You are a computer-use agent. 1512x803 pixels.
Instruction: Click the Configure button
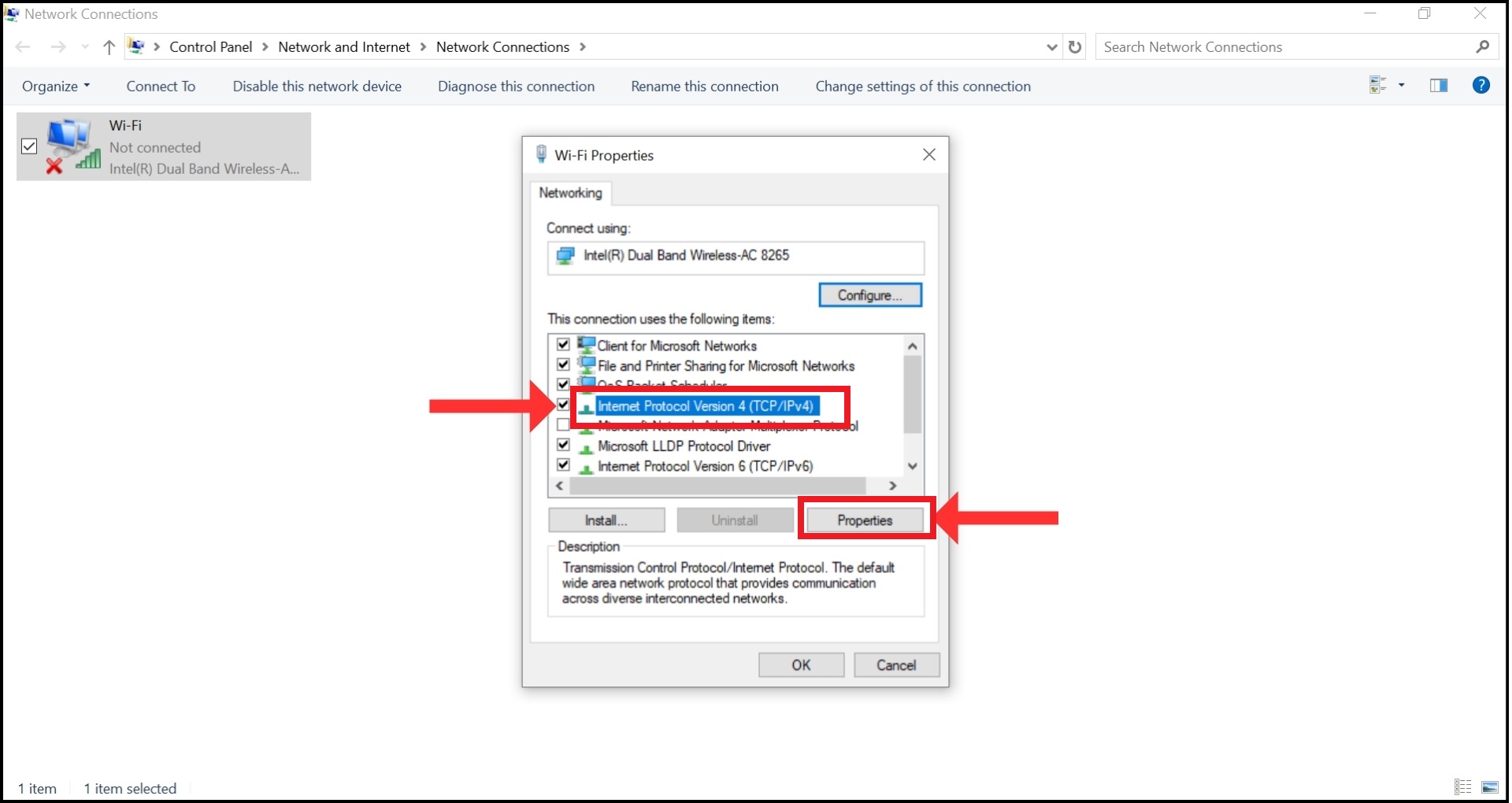pyautogui.click(x=869, y=294)
